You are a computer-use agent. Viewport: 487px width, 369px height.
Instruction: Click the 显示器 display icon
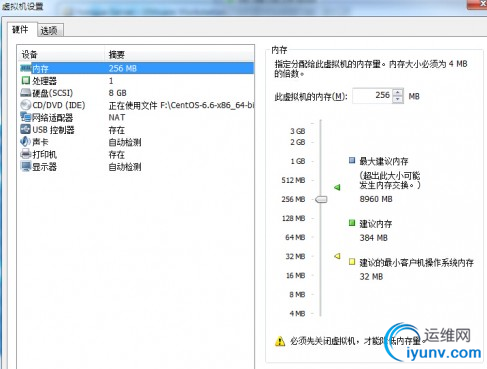pyautogui.click(x=26, y=166)
